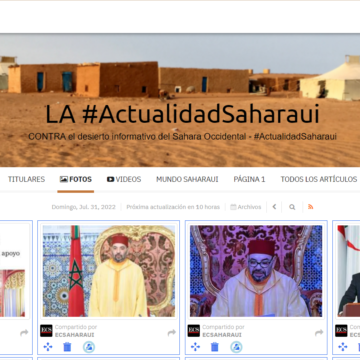The image size is (360, 360).
Task: Go to the PÁGINA 1 tab
Action: click(249, 179)
